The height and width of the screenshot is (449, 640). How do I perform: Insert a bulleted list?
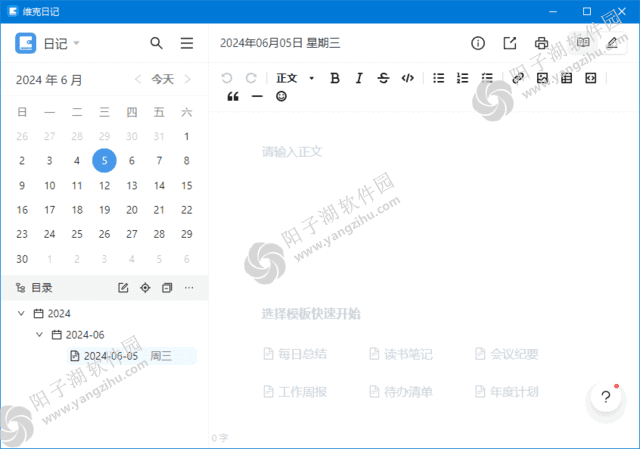[x=439, y=78]
